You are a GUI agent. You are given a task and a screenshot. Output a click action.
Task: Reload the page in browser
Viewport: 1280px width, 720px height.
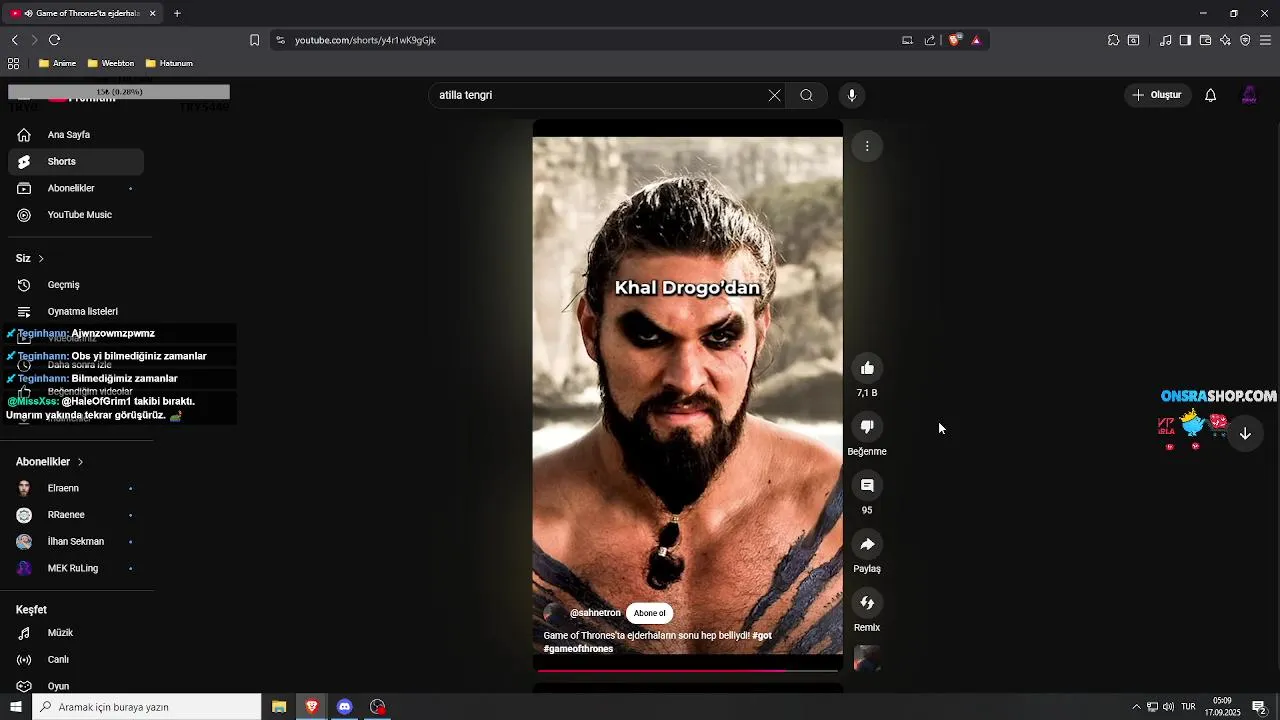[54, 40]
